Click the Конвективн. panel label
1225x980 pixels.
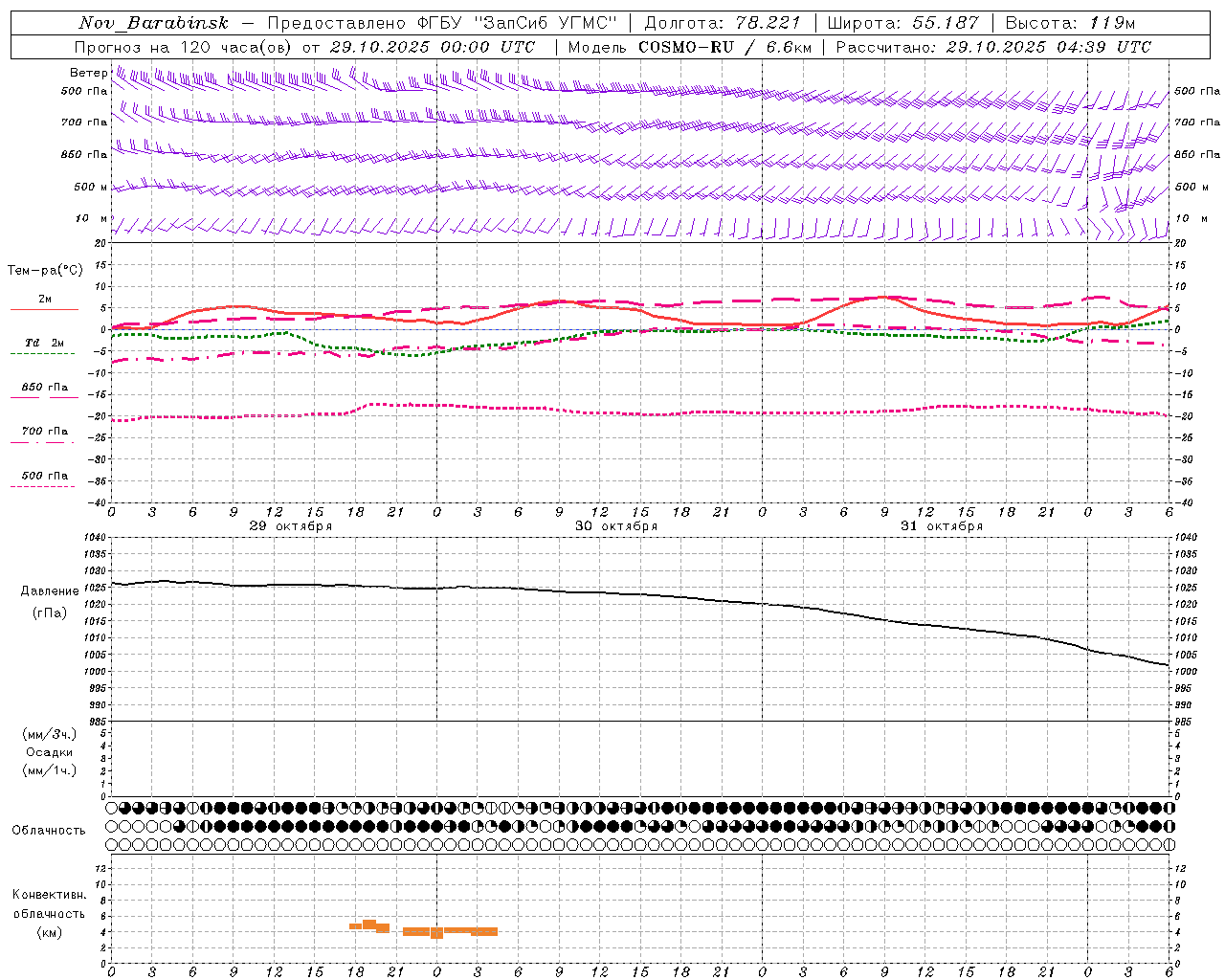click(x=50, y=895)
